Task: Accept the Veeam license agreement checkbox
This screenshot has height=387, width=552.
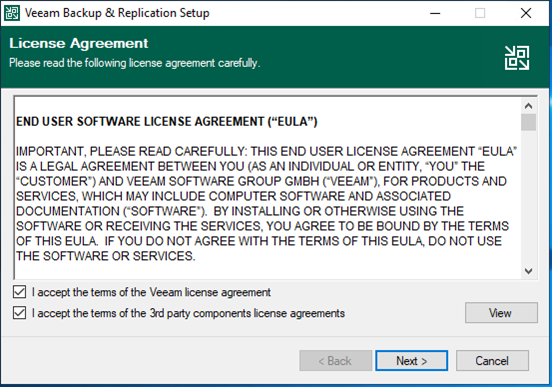Action: [19, 292]
